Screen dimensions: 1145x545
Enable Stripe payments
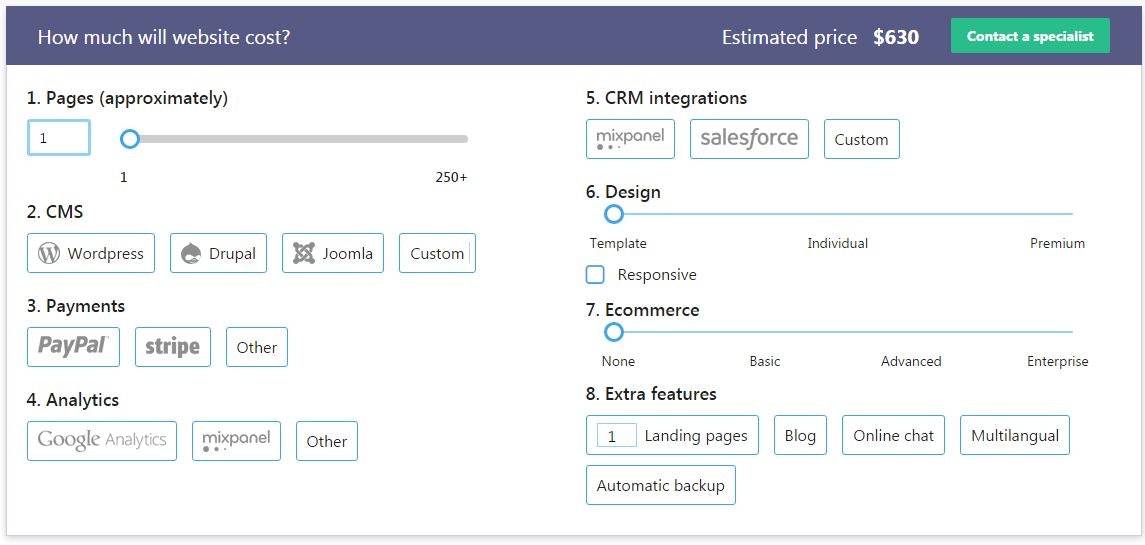[x=172, y=347]
